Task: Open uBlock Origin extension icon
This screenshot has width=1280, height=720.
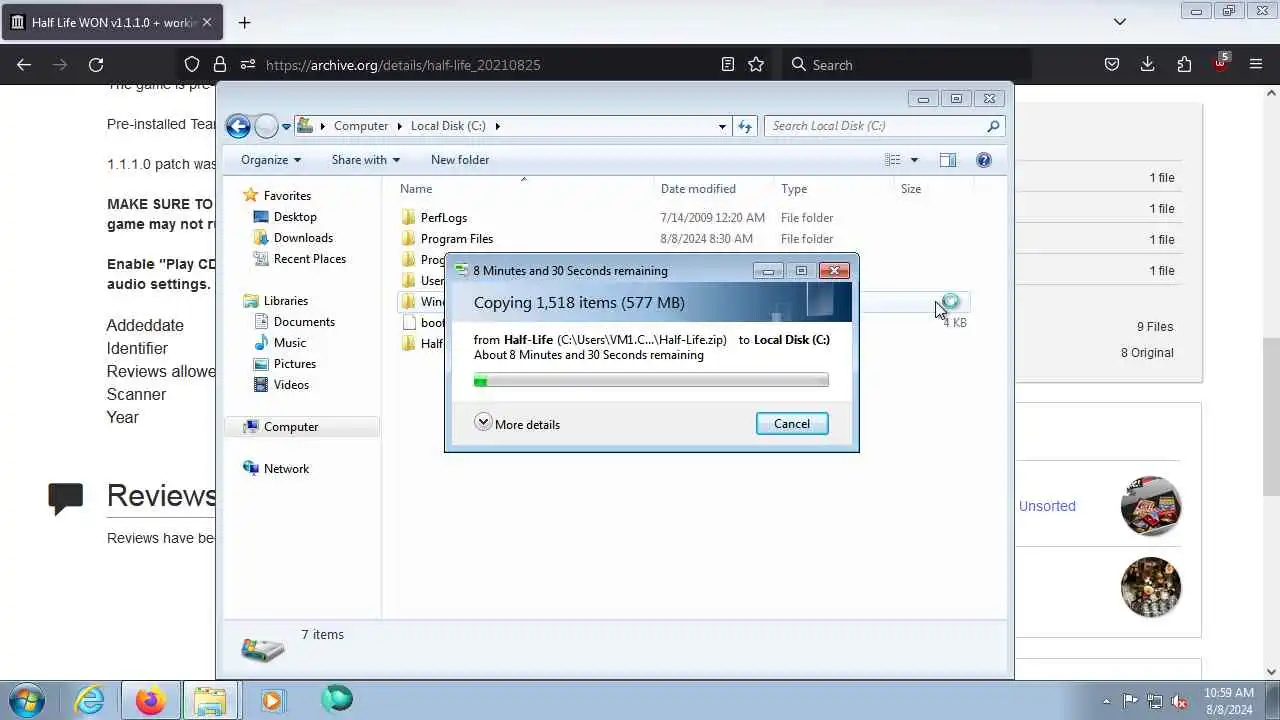Action: pos(1220,63)
